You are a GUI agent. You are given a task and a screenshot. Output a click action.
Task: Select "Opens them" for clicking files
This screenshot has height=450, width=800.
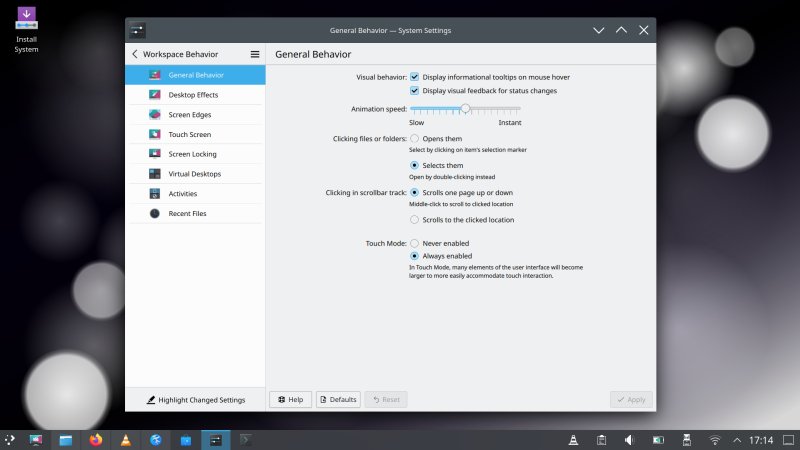[x=415, y=139]
